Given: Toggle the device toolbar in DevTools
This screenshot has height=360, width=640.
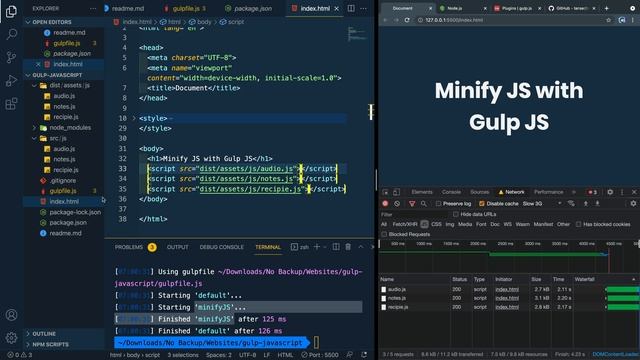Looking at the screenshot, I should click(396, 192).
